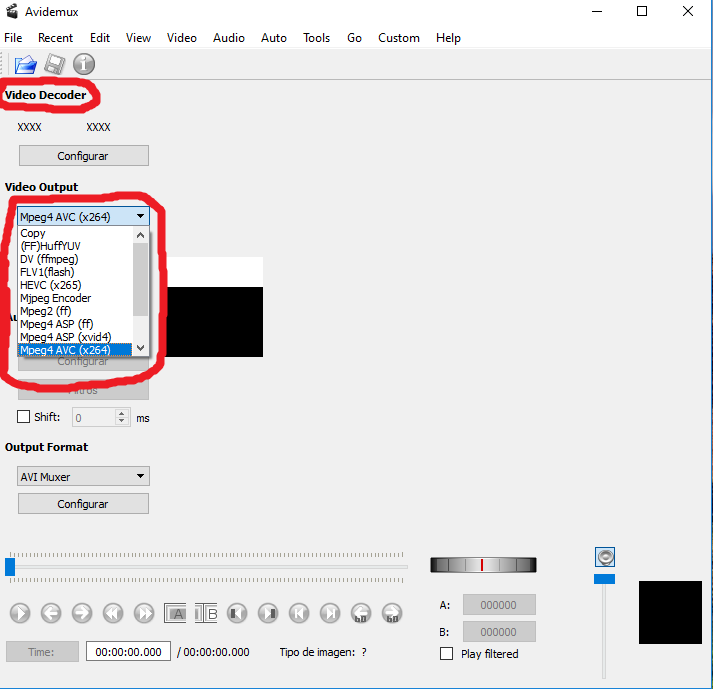Pick Mpeg4 ASP (xvid4) option

click(75, 337)
